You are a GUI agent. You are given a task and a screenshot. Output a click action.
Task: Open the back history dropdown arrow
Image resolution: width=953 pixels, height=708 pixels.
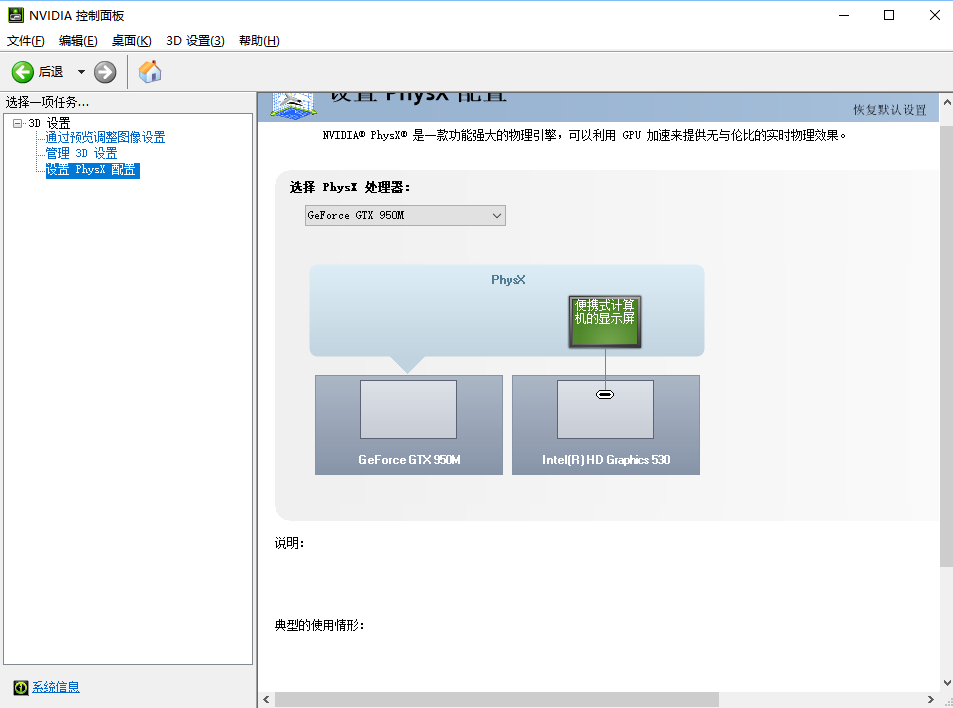[81, 72]
